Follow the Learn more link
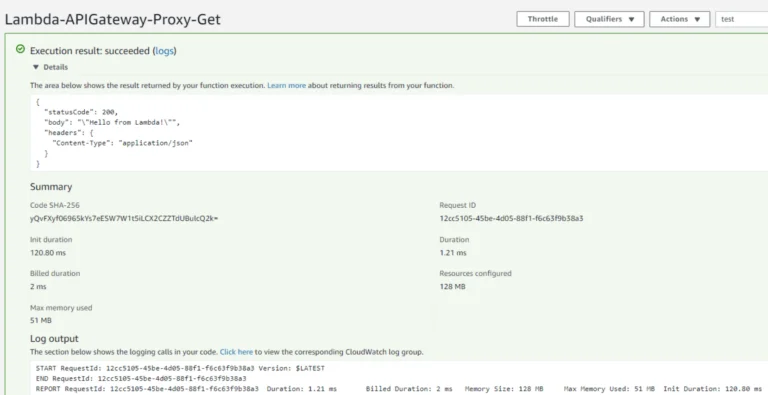The height and width of the screenshot is (395, 768). click(287, 85)
